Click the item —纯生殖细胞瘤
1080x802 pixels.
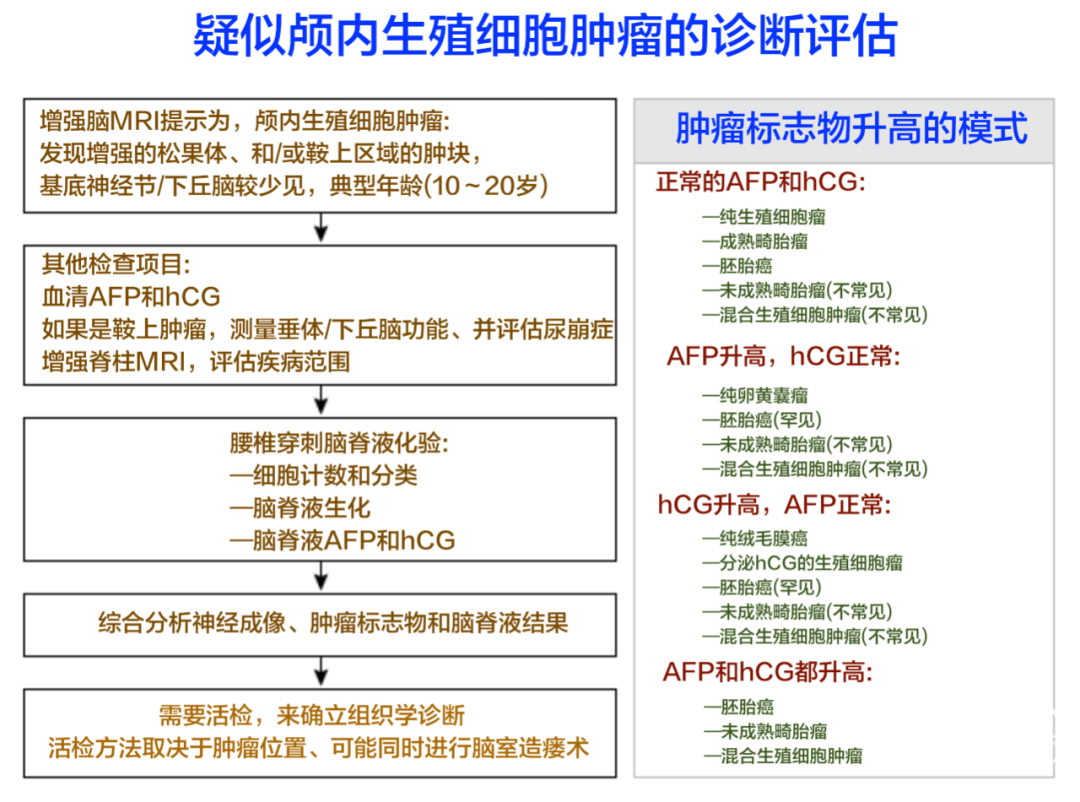tap(764, 217)
